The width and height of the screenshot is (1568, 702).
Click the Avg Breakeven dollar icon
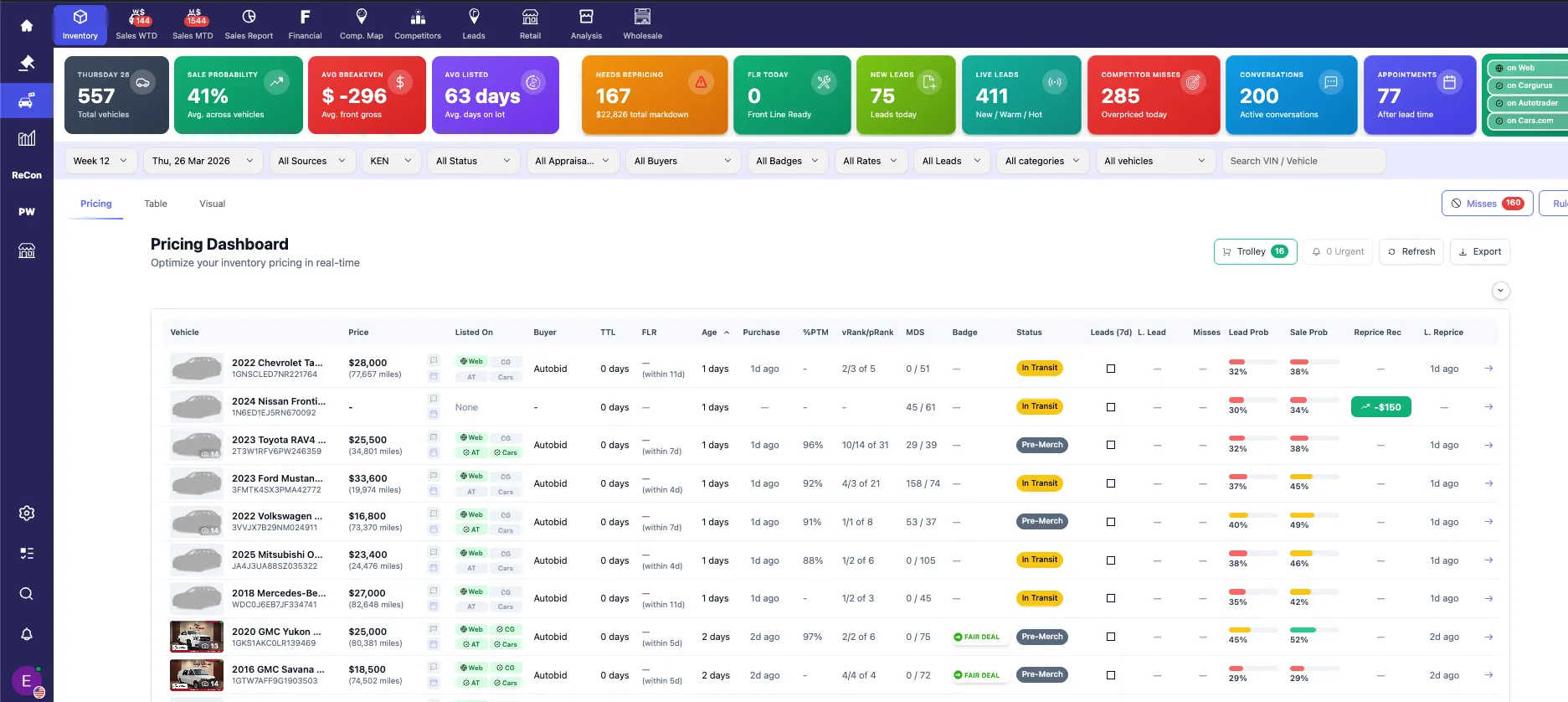400,82
